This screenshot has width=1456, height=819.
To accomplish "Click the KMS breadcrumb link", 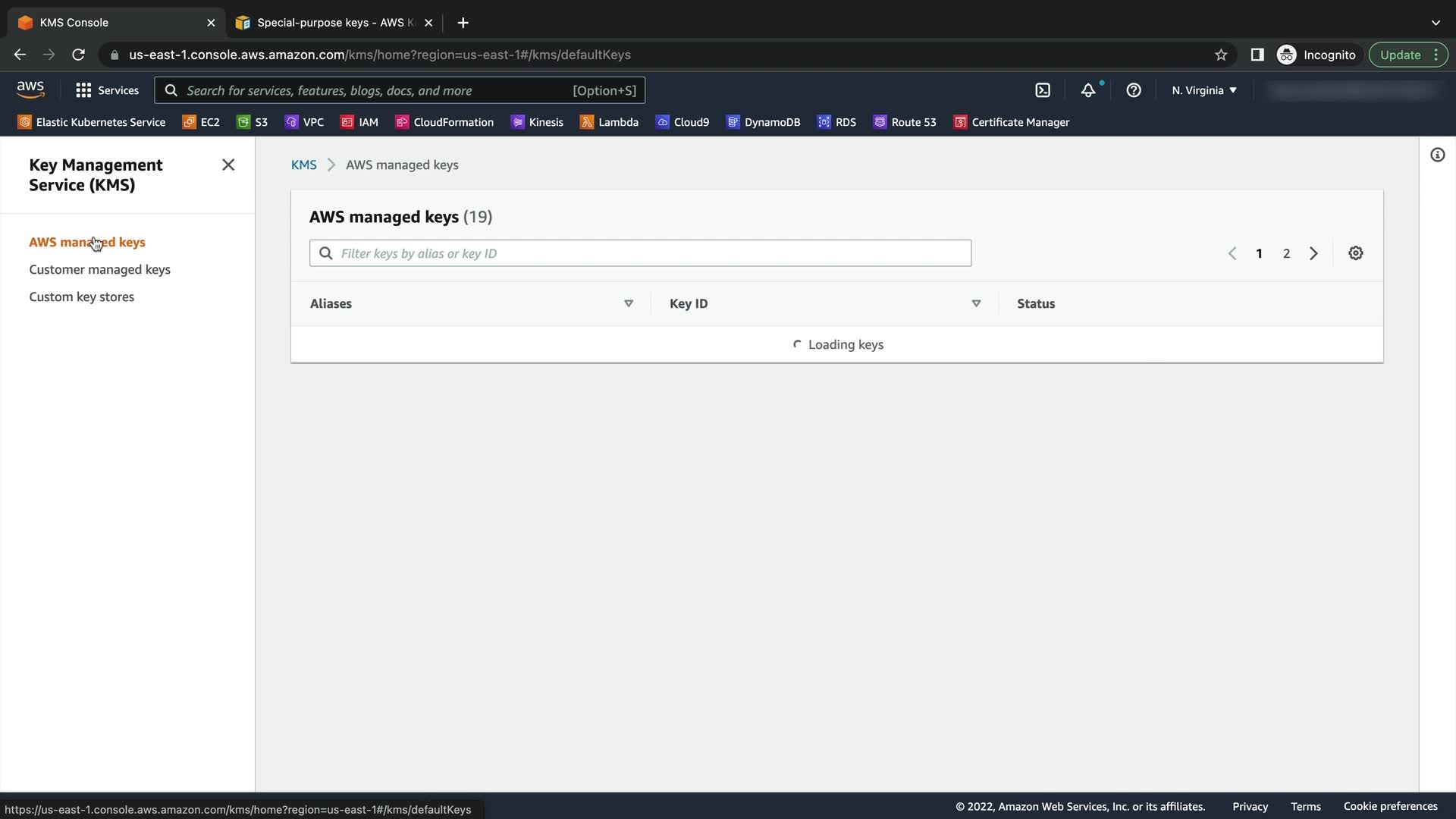I will click(303, 165).
